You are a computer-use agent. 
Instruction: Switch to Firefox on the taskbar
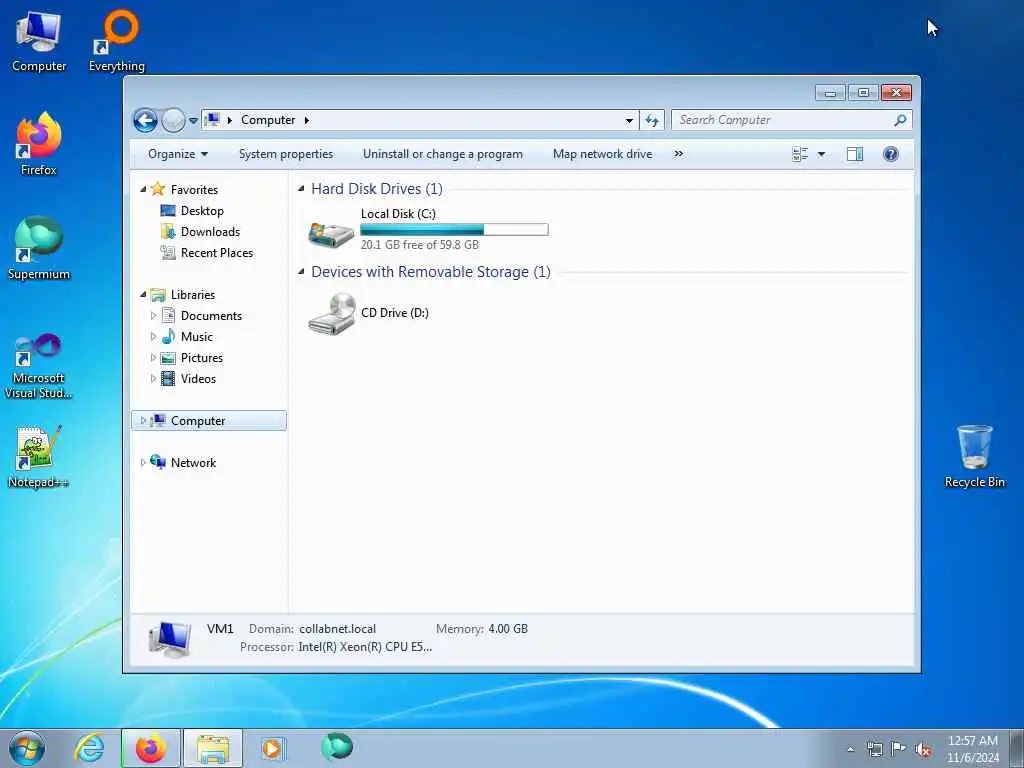point(151,748)
